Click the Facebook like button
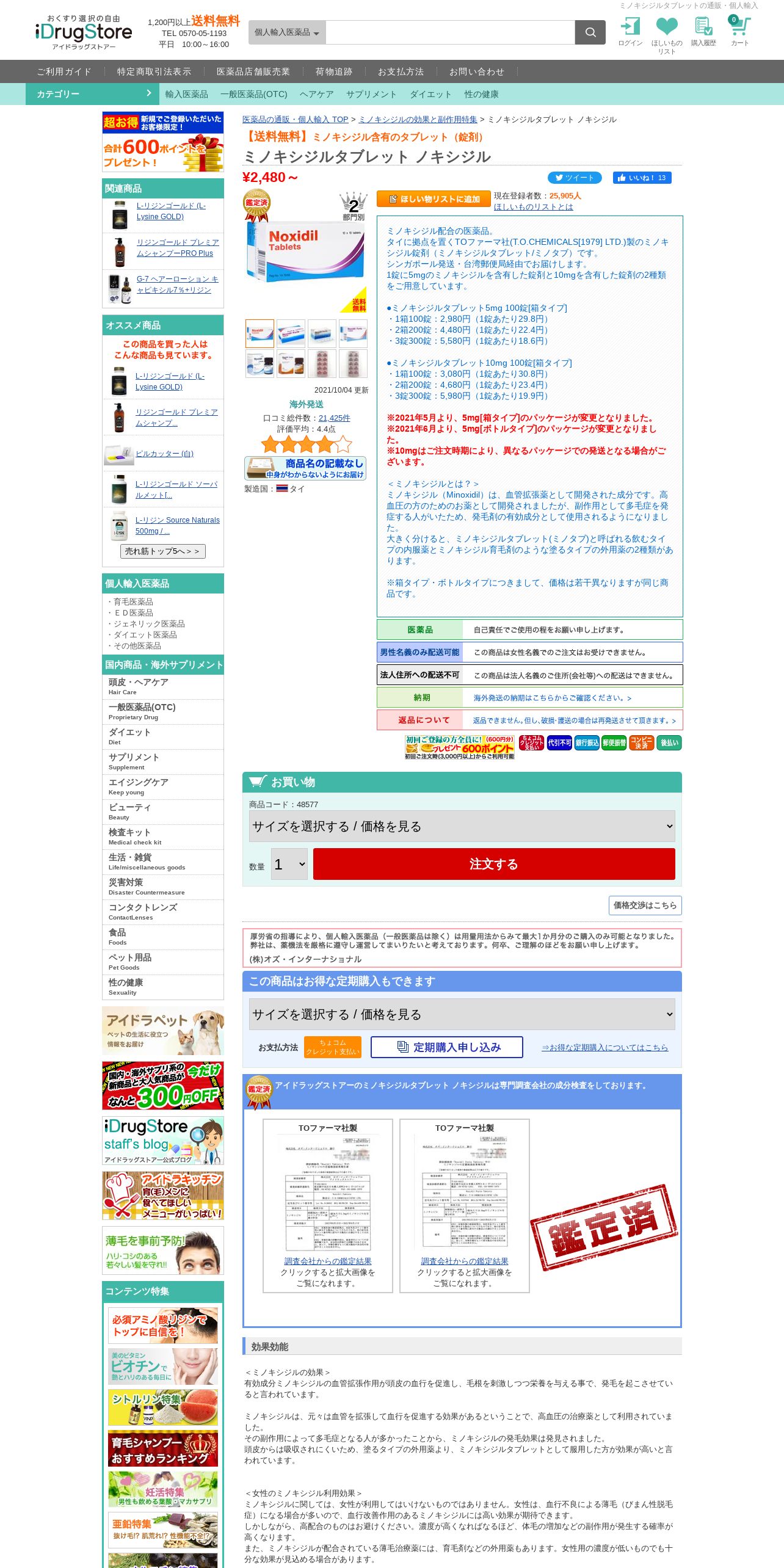The image size is (784, 1568). [x=642, y=178]
